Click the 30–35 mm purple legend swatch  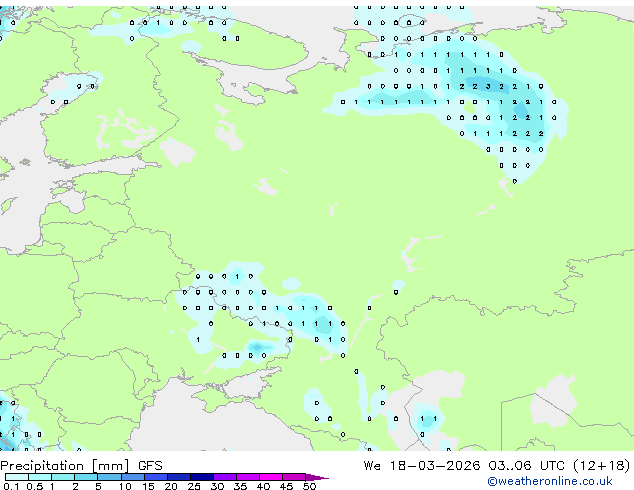(x=225, y=477)
